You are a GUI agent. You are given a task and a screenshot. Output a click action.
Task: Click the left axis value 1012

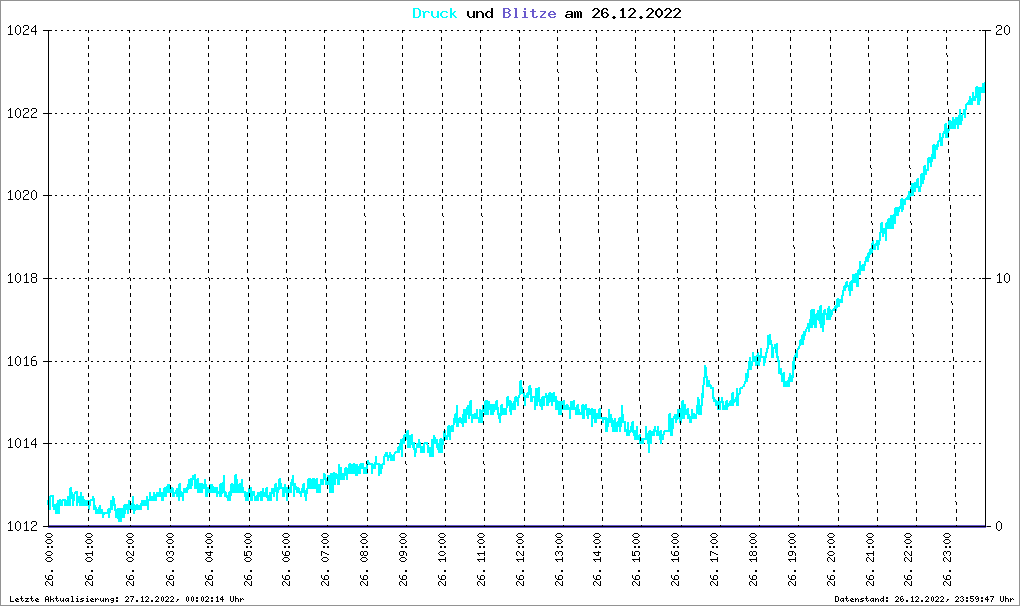point(22,526)
